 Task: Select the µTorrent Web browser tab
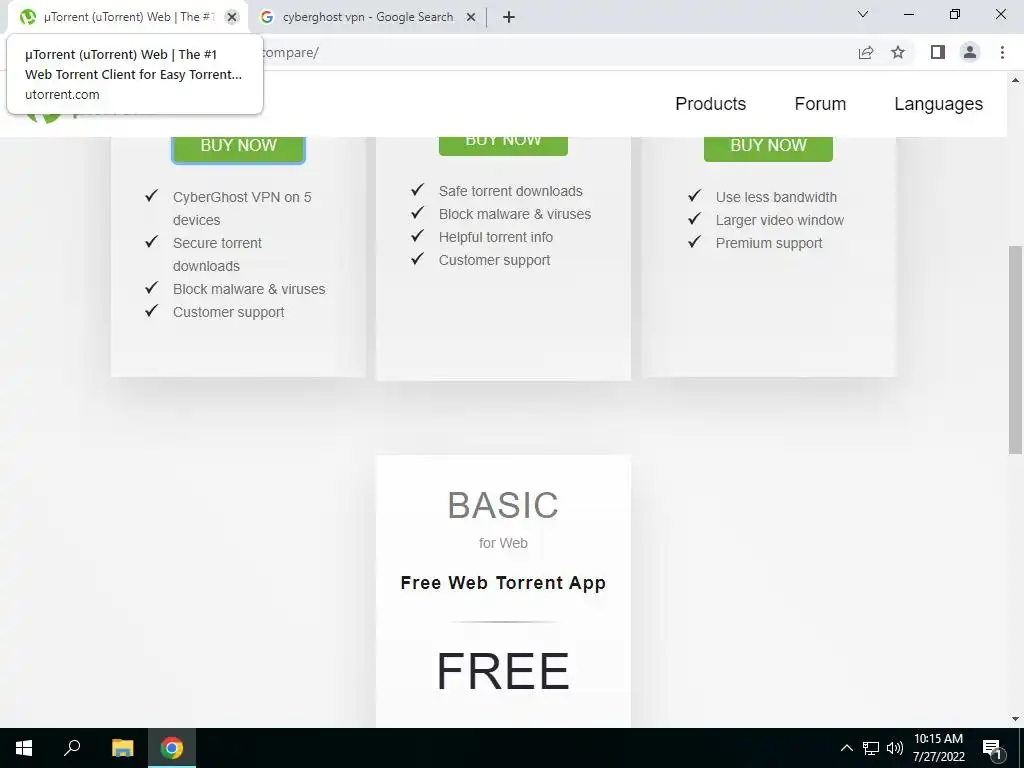pyautogui.click(x=129, y=17)
